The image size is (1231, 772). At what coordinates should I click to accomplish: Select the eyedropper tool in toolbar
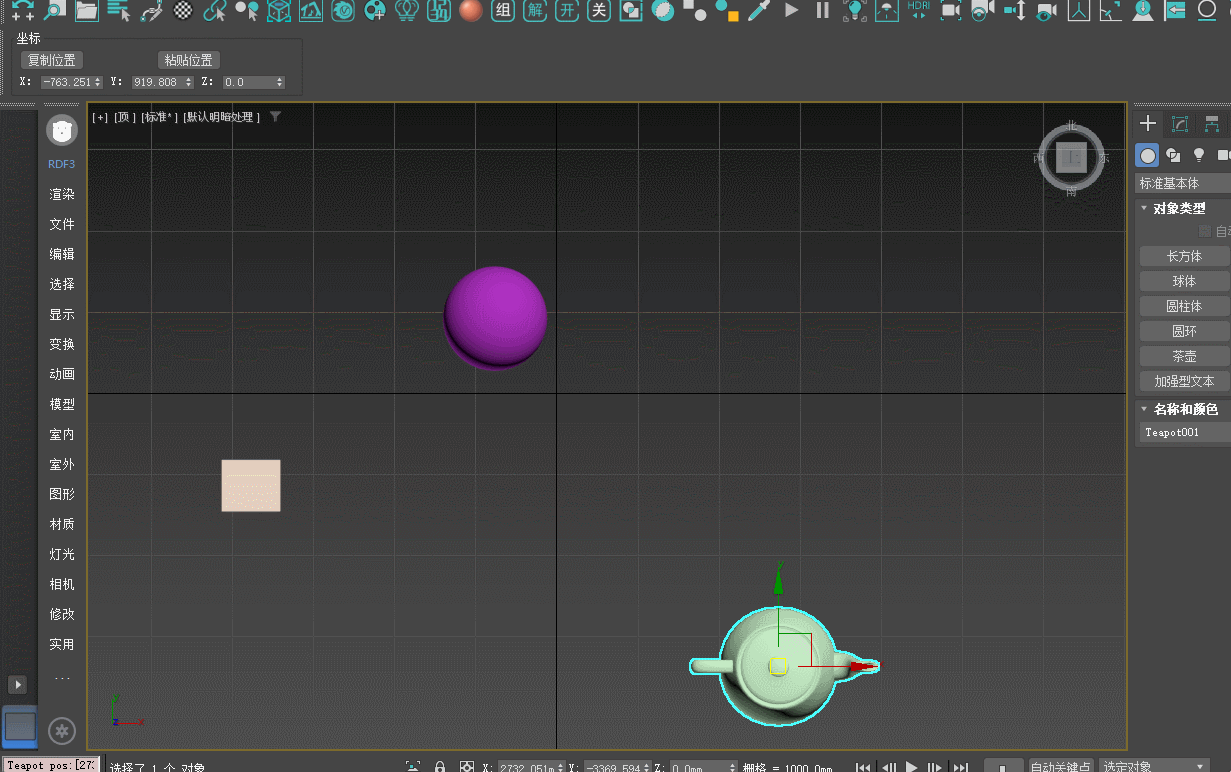click(x=760, y=11)
